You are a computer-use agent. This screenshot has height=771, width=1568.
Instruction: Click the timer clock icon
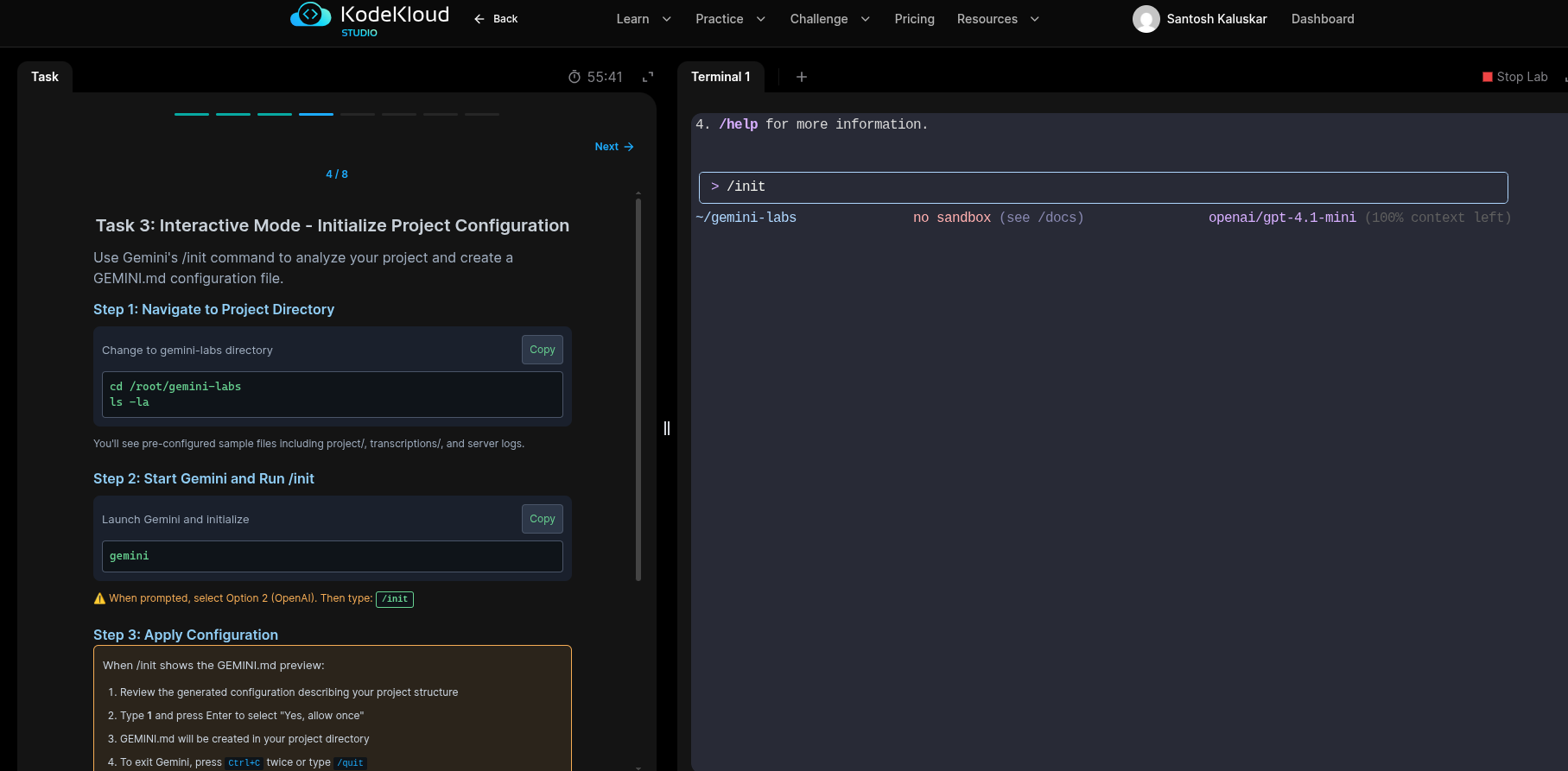(x=575, y=77)
